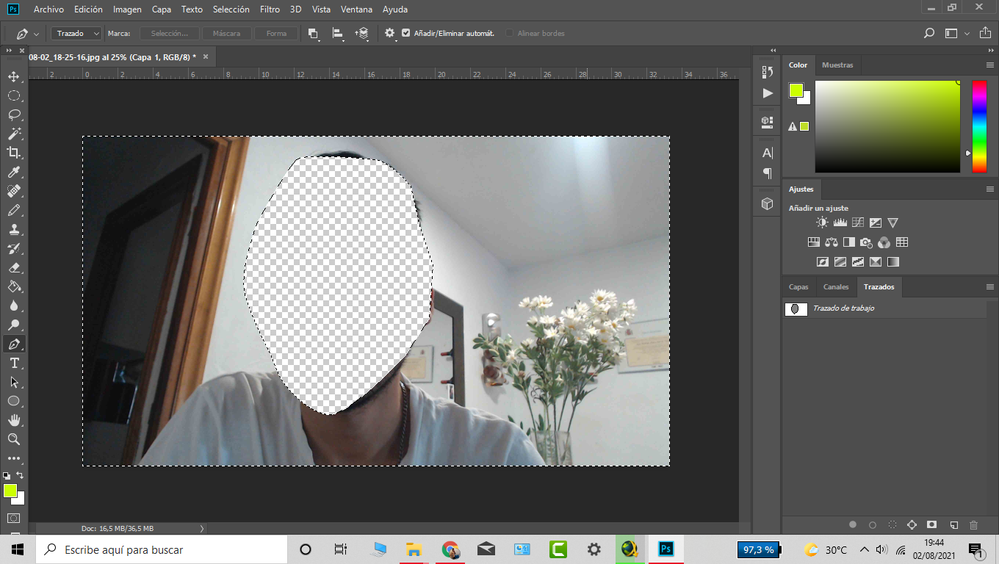
Task: Open the Filtro menu
Action: 269,9
